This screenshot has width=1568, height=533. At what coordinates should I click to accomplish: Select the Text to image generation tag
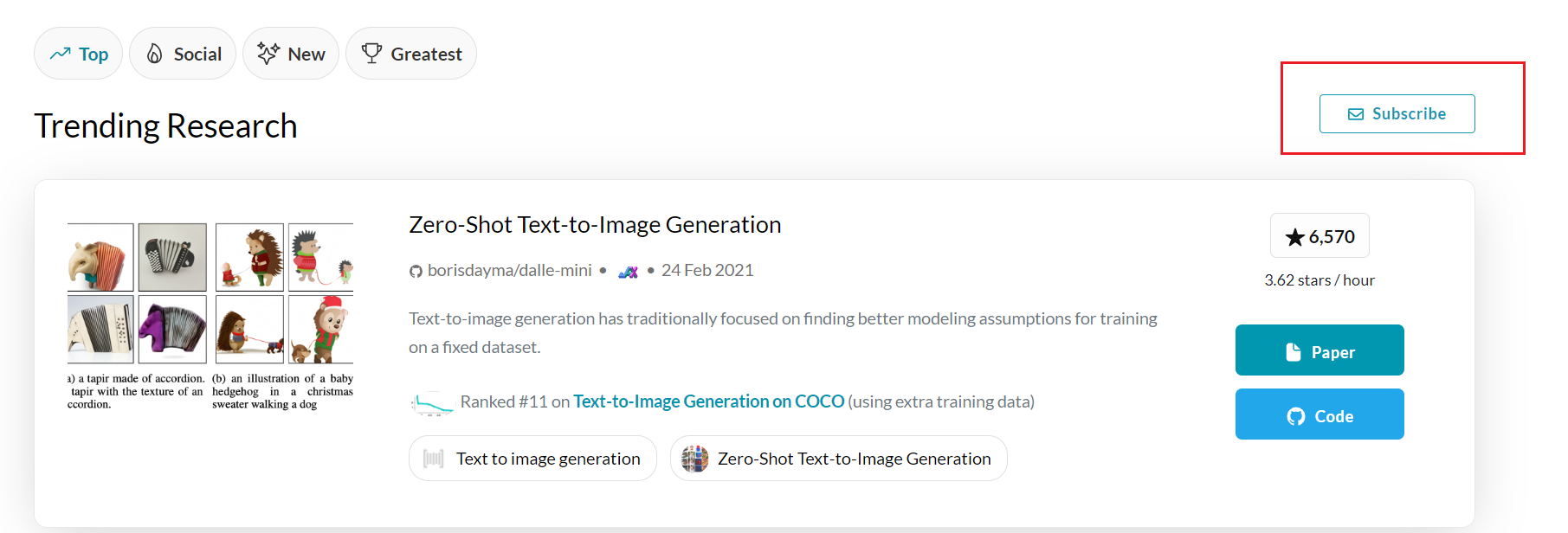(x=532, y=459)
